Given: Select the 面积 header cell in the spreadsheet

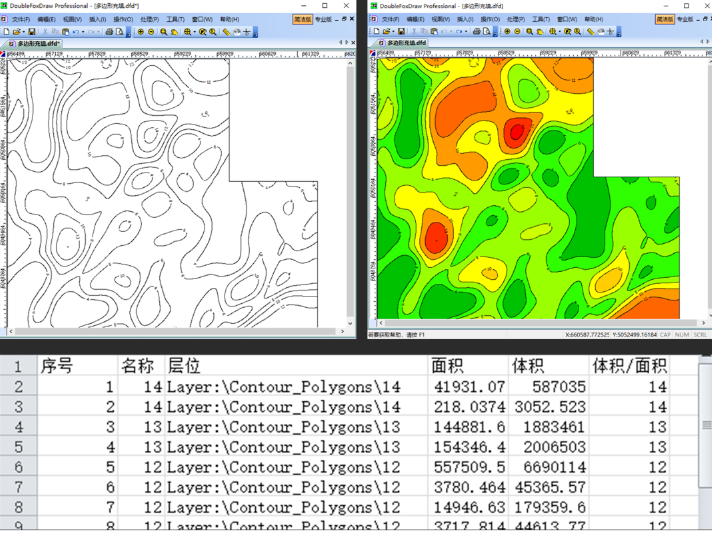Looking at the screenshot, I should [448, 365].
